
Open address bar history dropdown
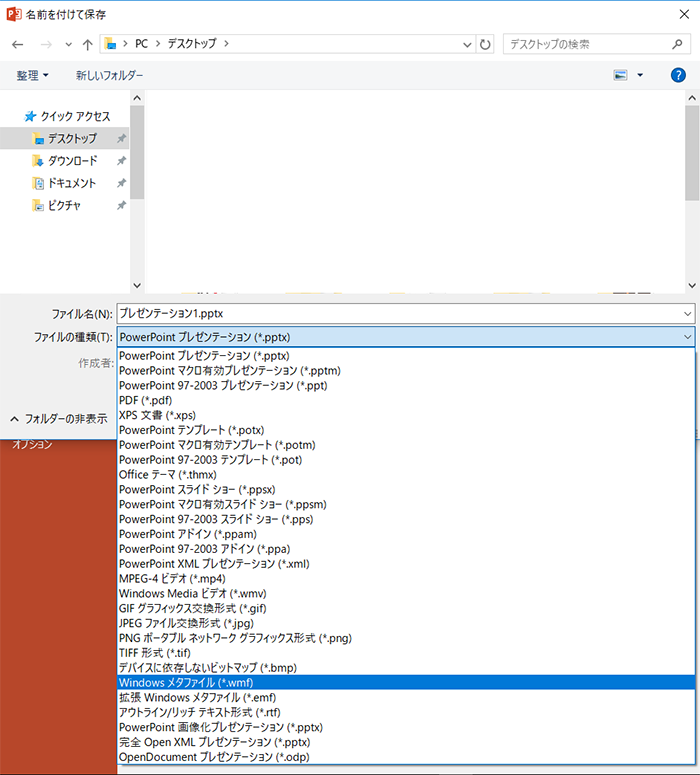coord(467,44)
